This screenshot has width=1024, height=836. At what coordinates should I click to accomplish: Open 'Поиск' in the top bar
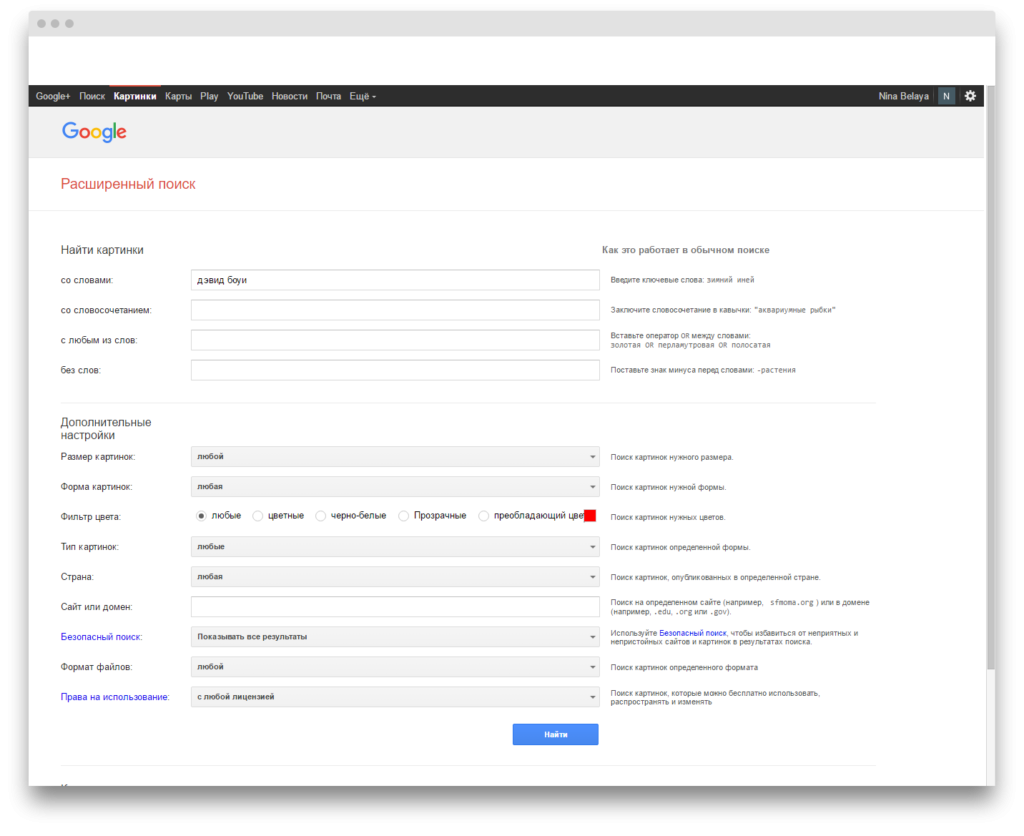(x=92, y=96)
